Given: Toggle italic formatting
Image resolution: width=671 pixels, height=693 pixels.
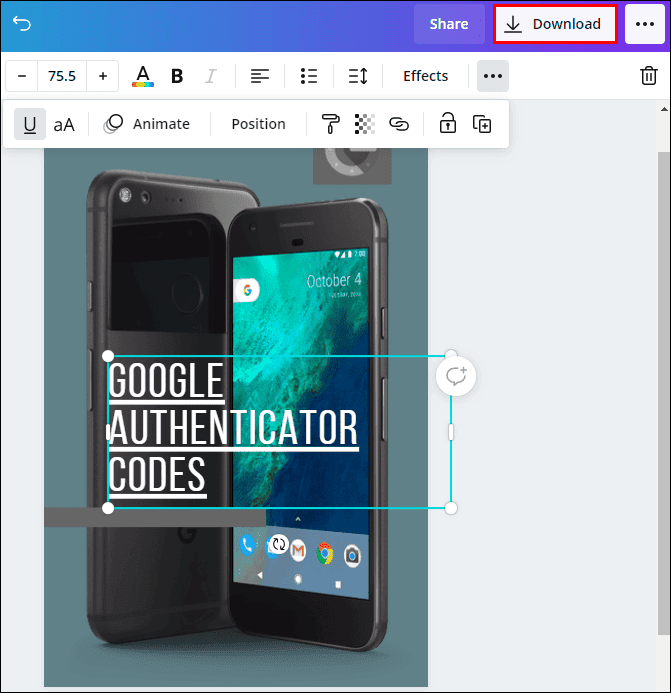Looking at the screenshot, I should click(210, 76).
